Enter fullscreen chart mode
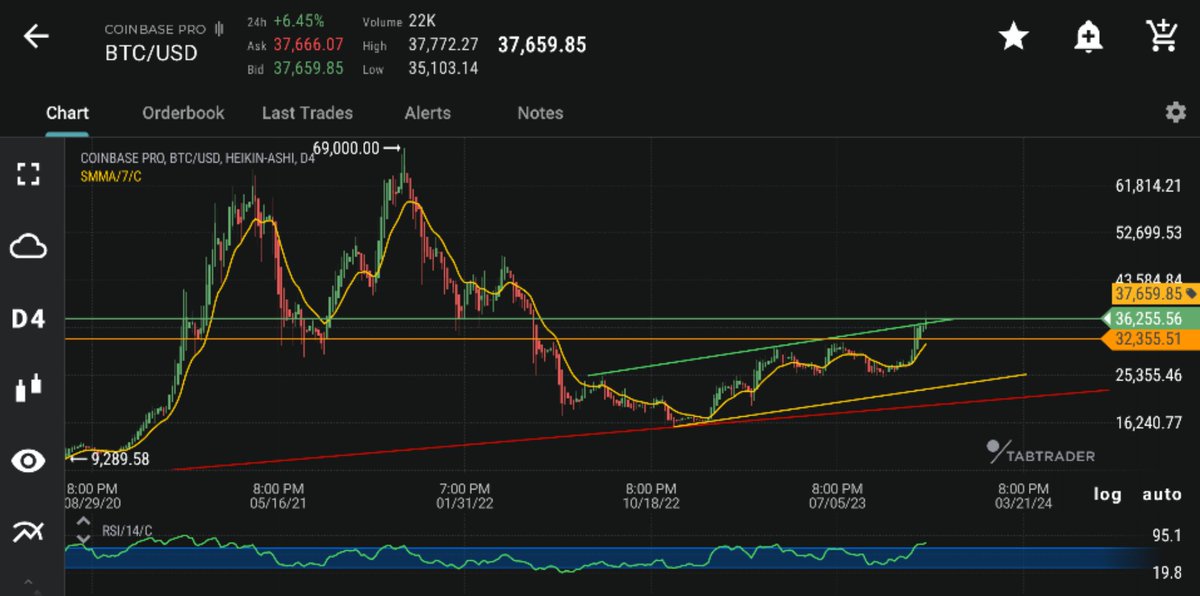Image resolution: width=1200 pixels, height=596 pixels. (28, 174)
